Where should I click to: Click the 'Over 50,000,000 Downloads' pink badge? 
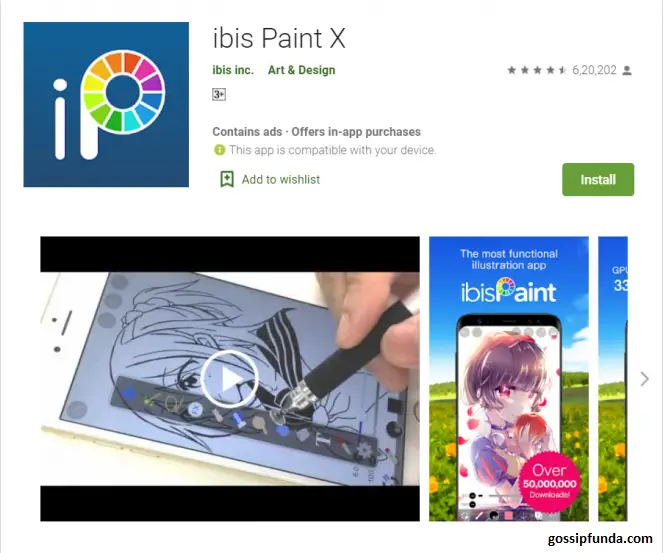point(549,482)
